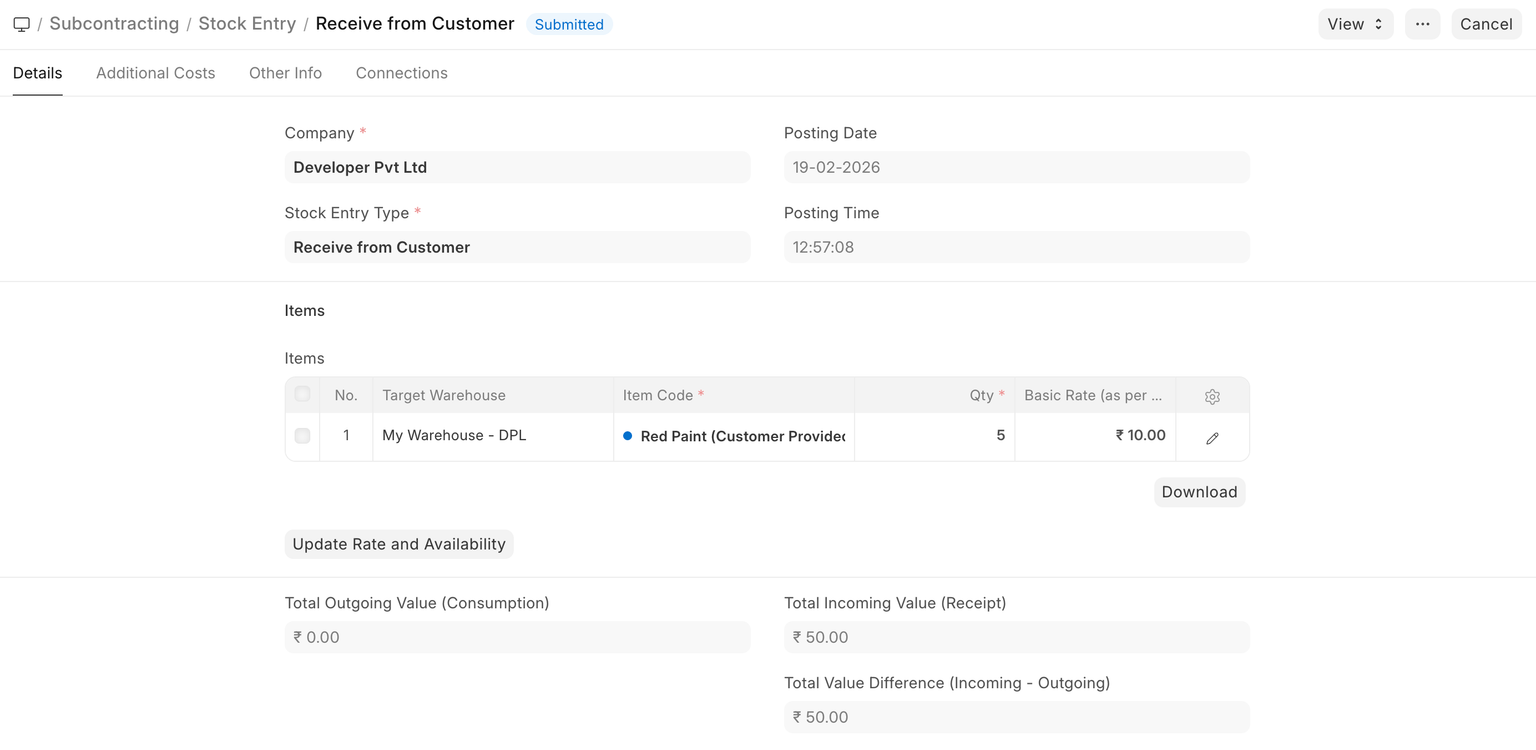Click the Posting Date field

click(1016, 167)
